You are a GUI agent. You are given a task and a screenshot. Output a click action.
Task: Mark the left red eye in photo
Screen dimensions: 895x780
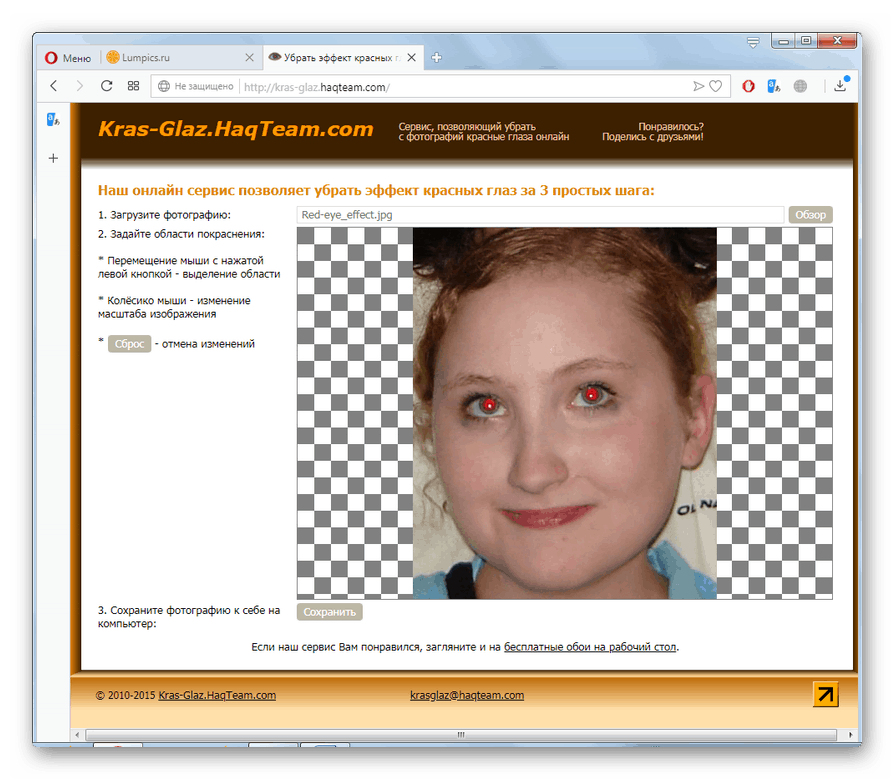[x=489, y=405]
